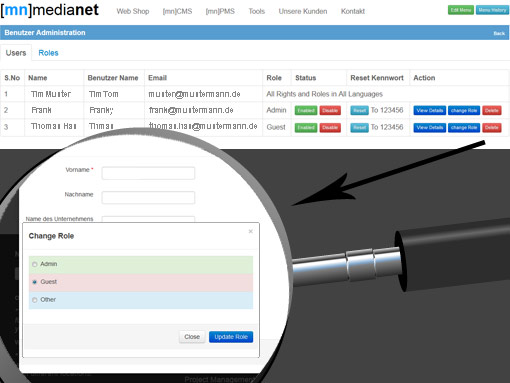Click the green Edit Menu button
The height and width of the screenshot is (383, 510).
[461, 10]
